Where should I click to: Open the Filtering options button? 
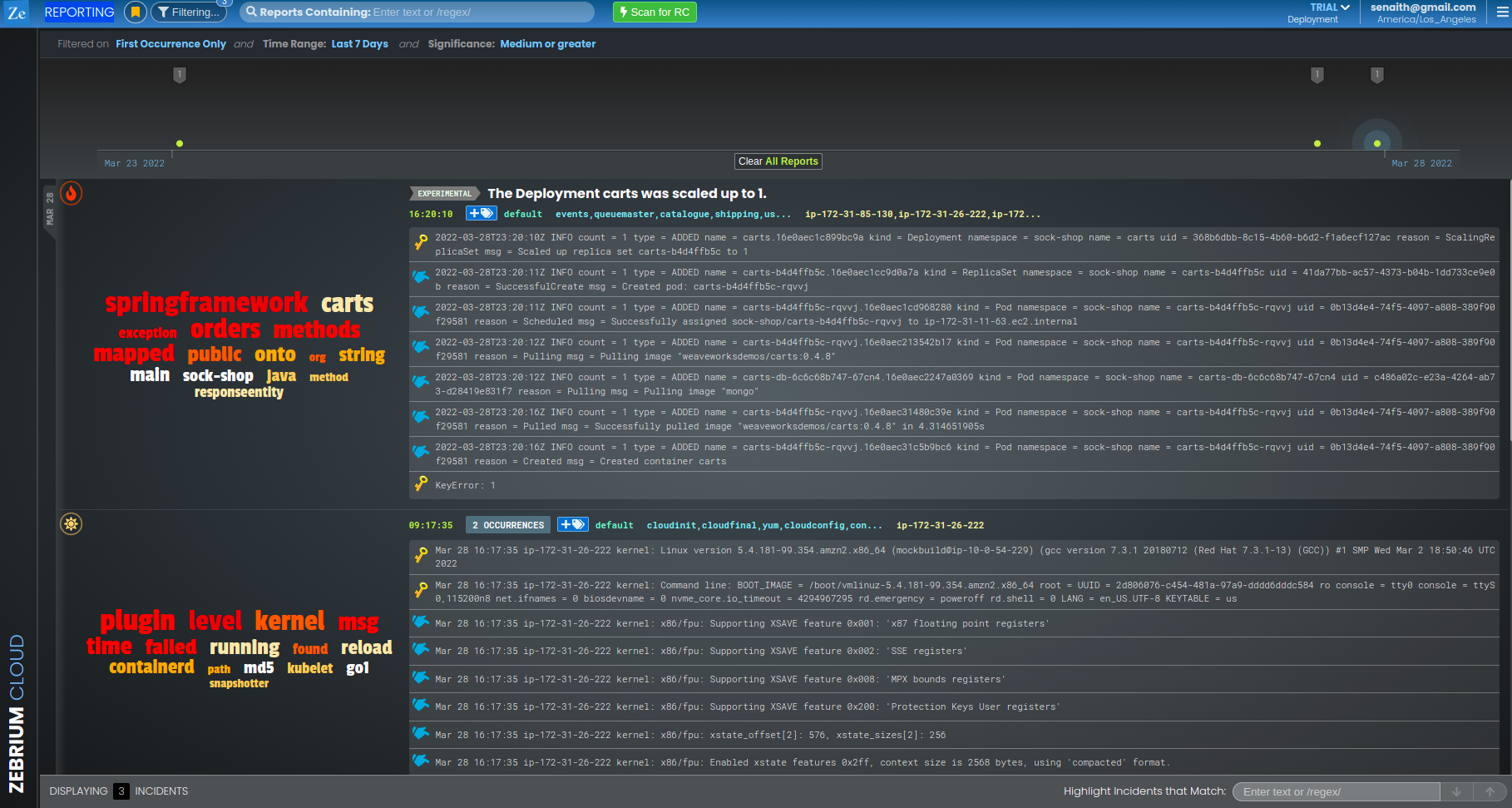click(x=190, y=12)
